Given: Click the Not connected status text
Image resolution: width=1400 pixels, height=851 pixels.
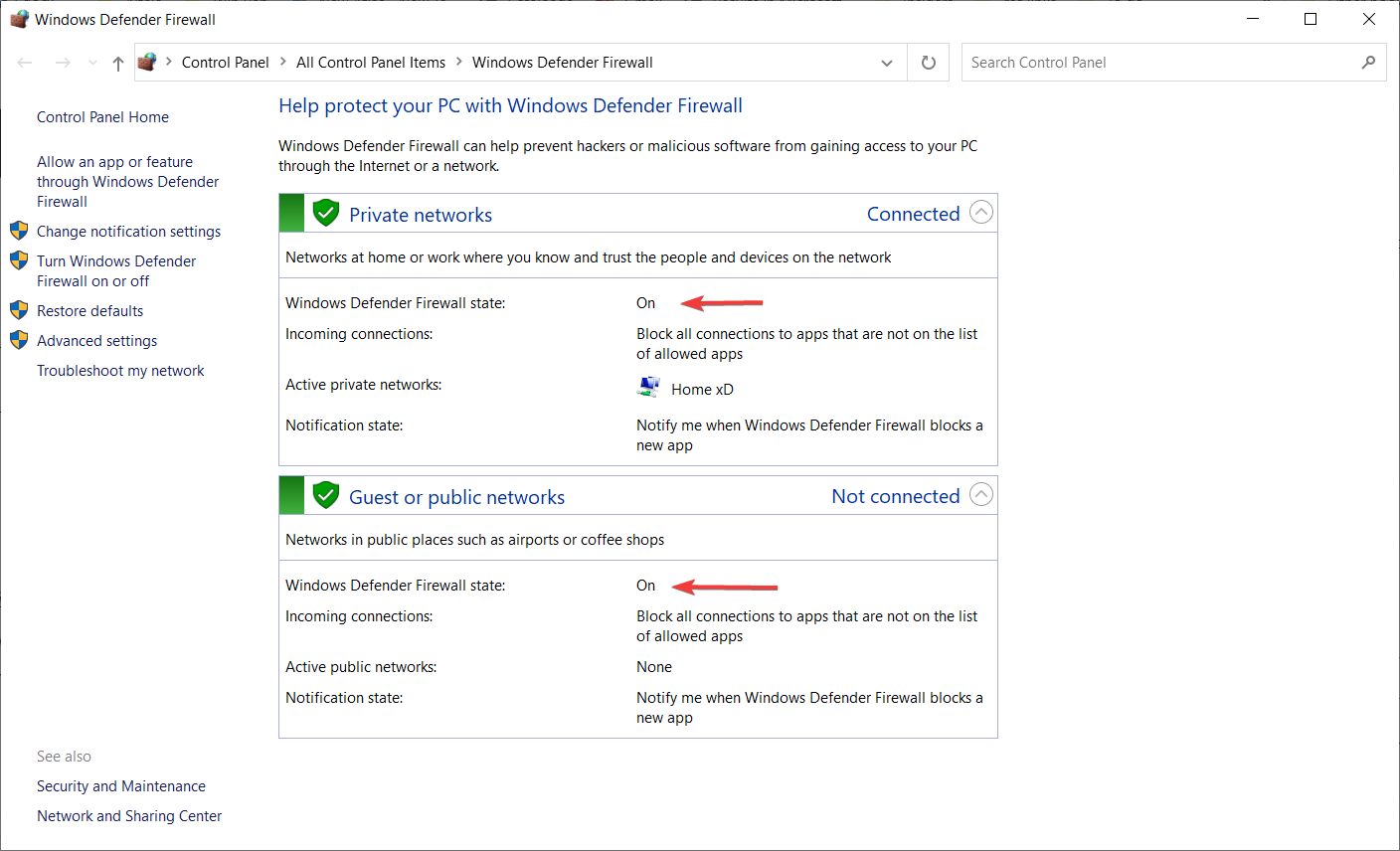Looking at the screenshot, I should pos(896,496).
